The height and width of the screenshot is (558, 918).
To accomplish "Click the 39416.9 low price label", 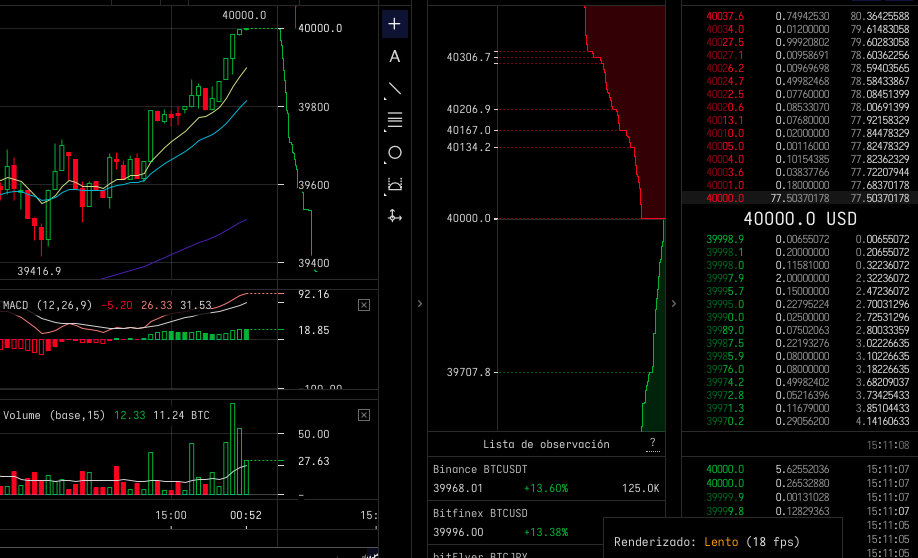I will click(39, 271).
